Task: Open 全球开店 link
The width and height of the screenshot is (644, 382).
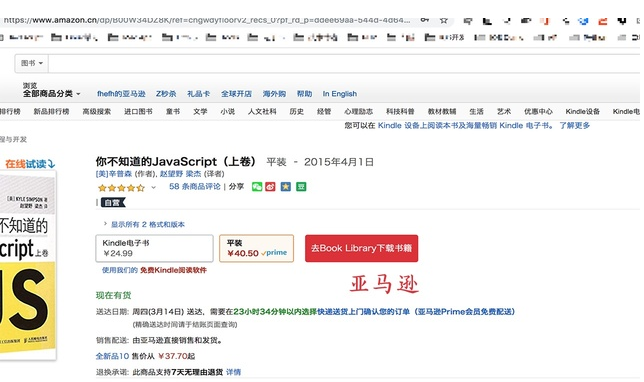Action: click(x=236, y=94)
